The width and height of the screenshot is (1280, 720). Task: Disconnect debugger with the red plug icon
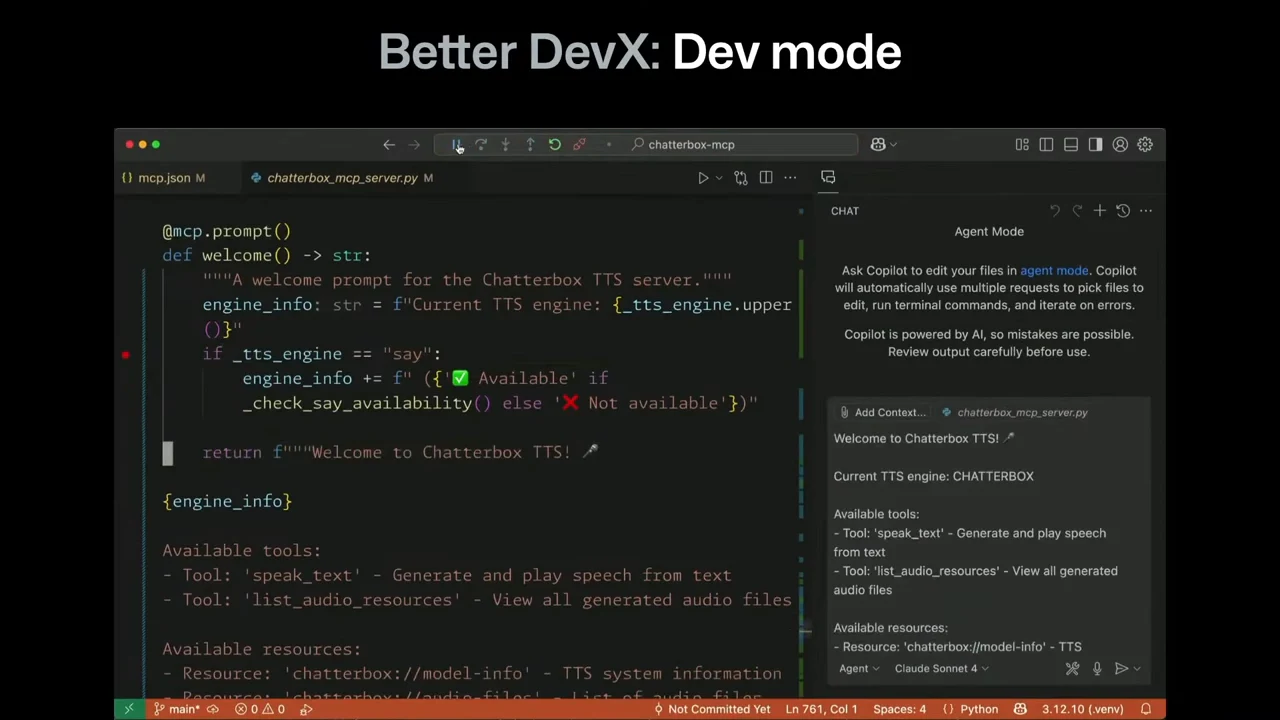(x=579, y=145)
